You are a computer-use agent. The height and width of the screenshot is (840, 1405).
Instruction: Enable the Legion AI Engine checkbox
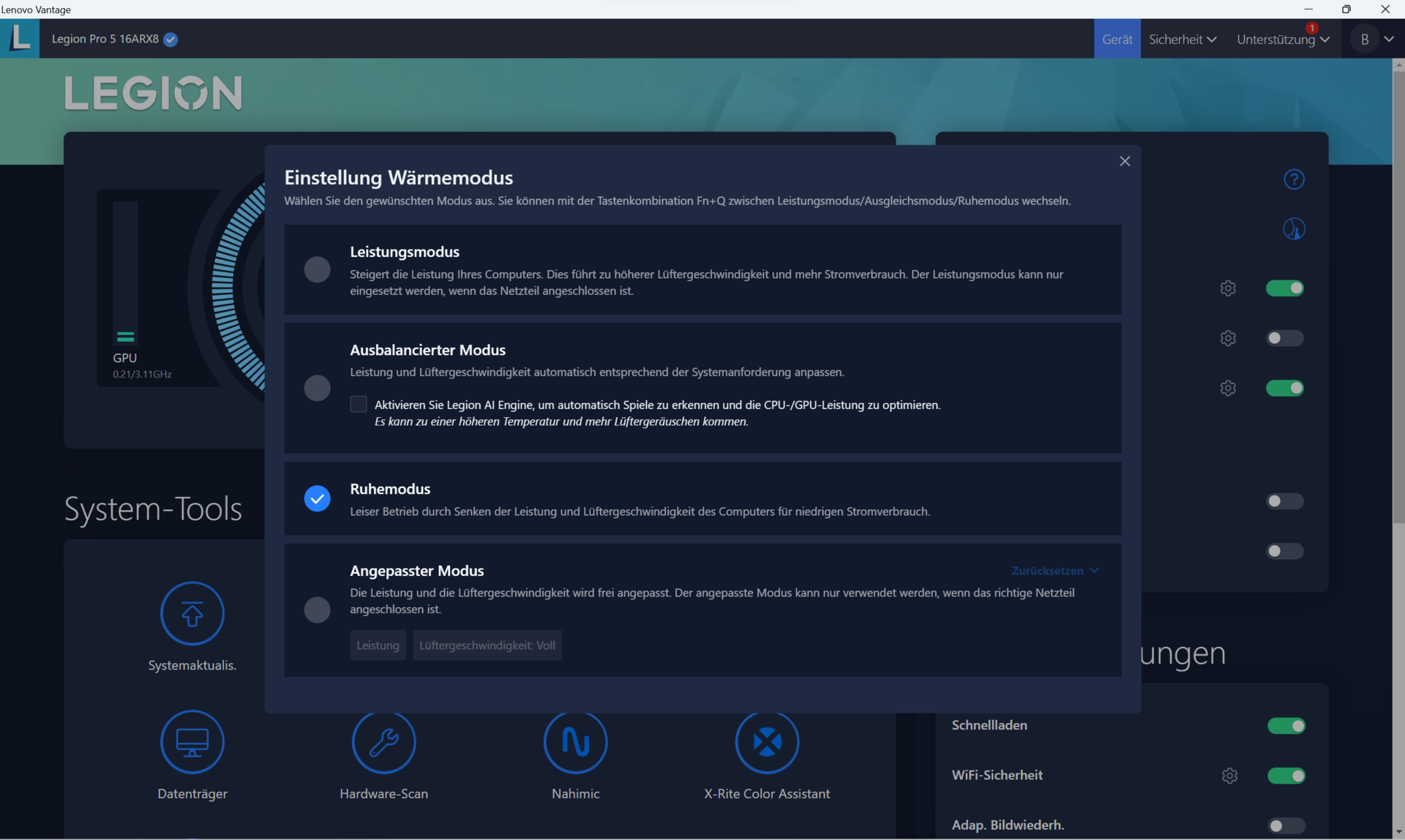(x=359, y=405)
